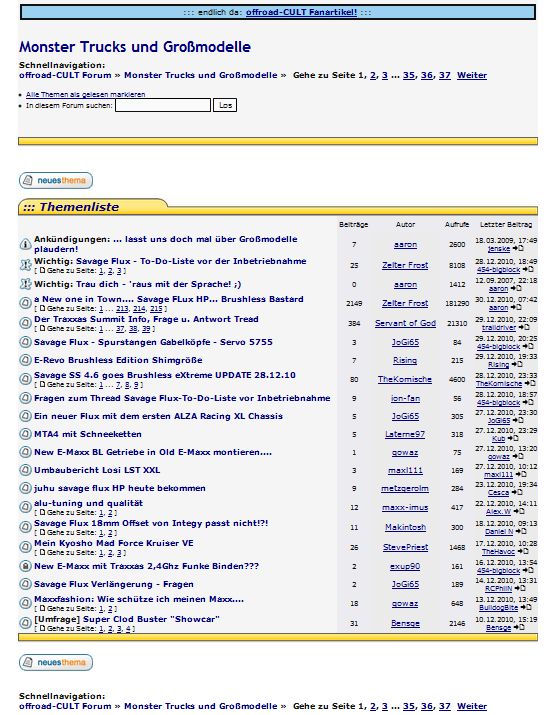Open thread Maxxfashion: Wie schütze ich meinen Maxx
The height and width of the screenshot is (715, 557).
coord(139,599)
